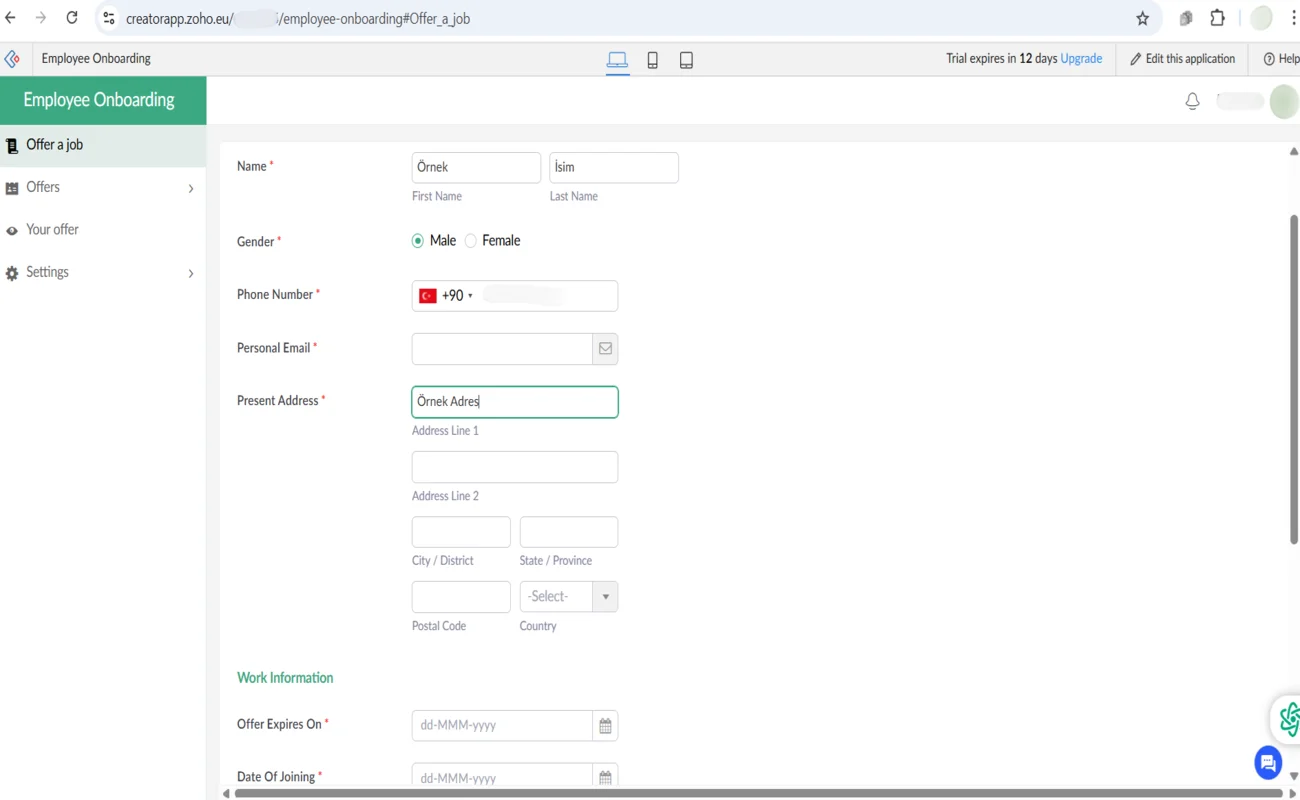Open Offers menu item in sidebar
This screenshot has height=800, width=1300.
click(103, 188)
